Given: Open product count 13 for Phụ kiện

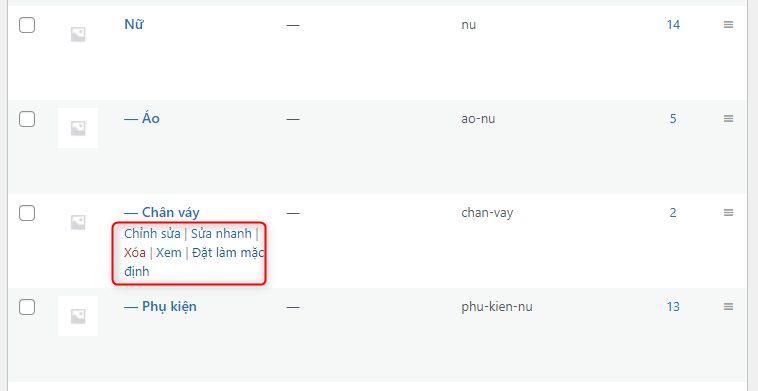Looking at the screenshot, I should 673,307.
